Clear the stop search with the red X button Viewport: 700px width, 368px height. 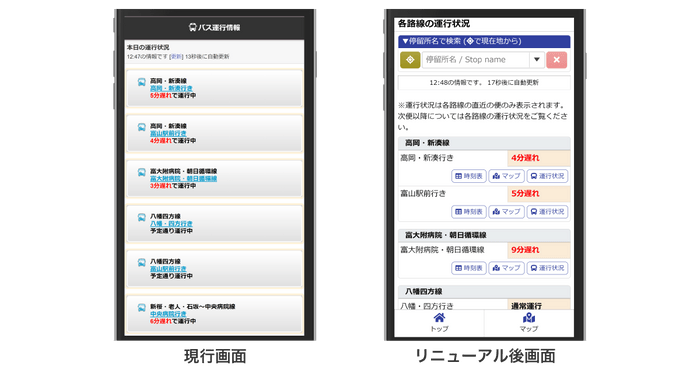click(556, 60)
